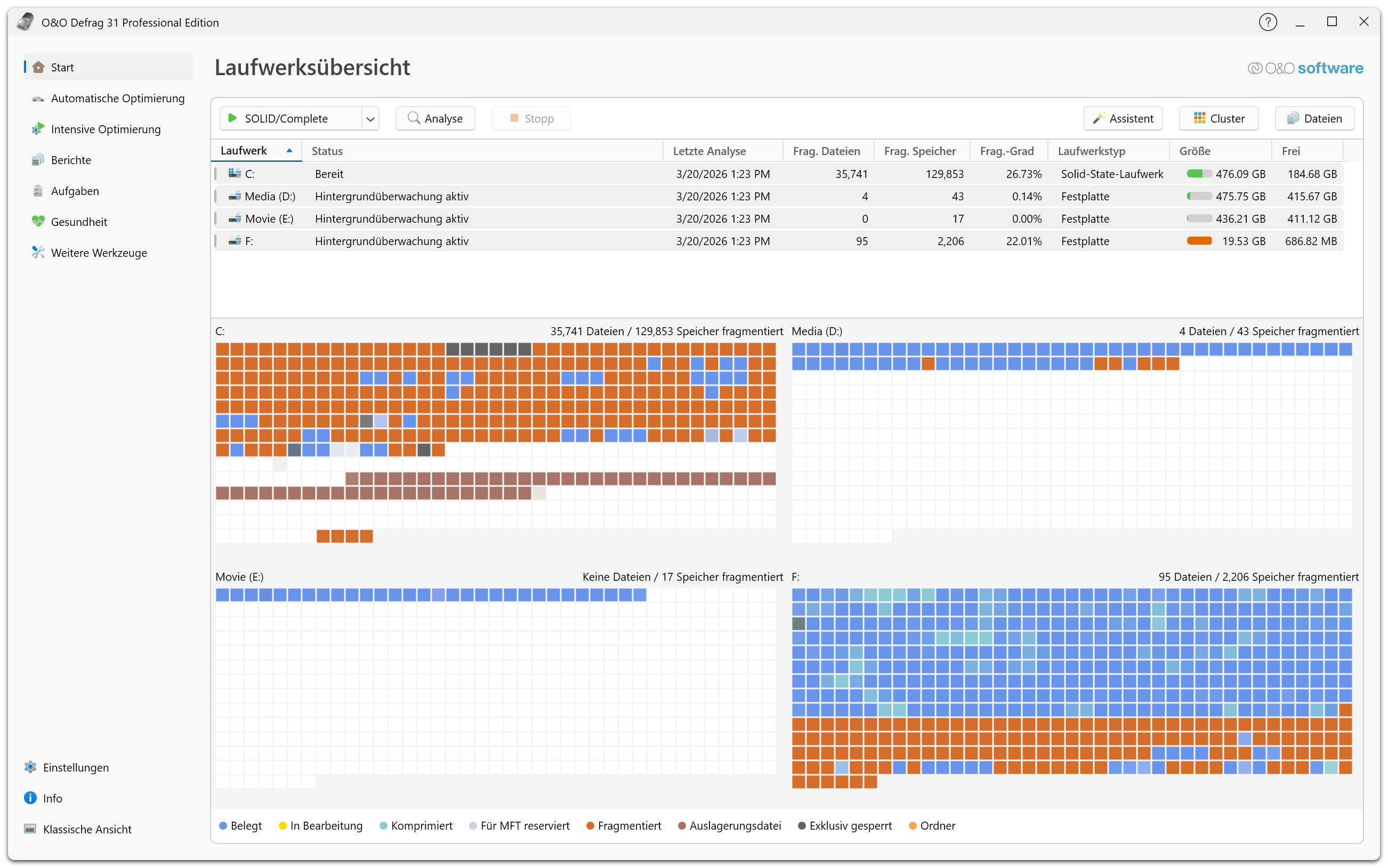
Task: Click the Berichte reports icon
Action: click(38, 160)
